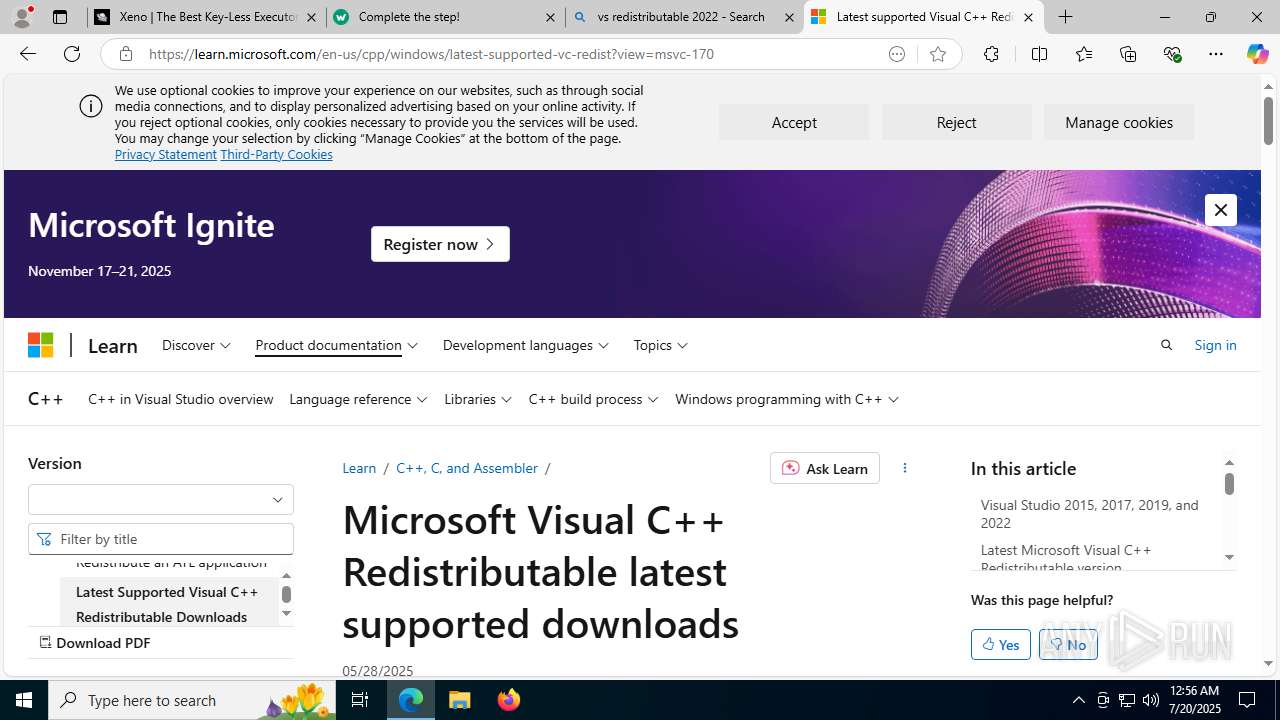Expand the Libraries menu

click(x=478, y=399)
